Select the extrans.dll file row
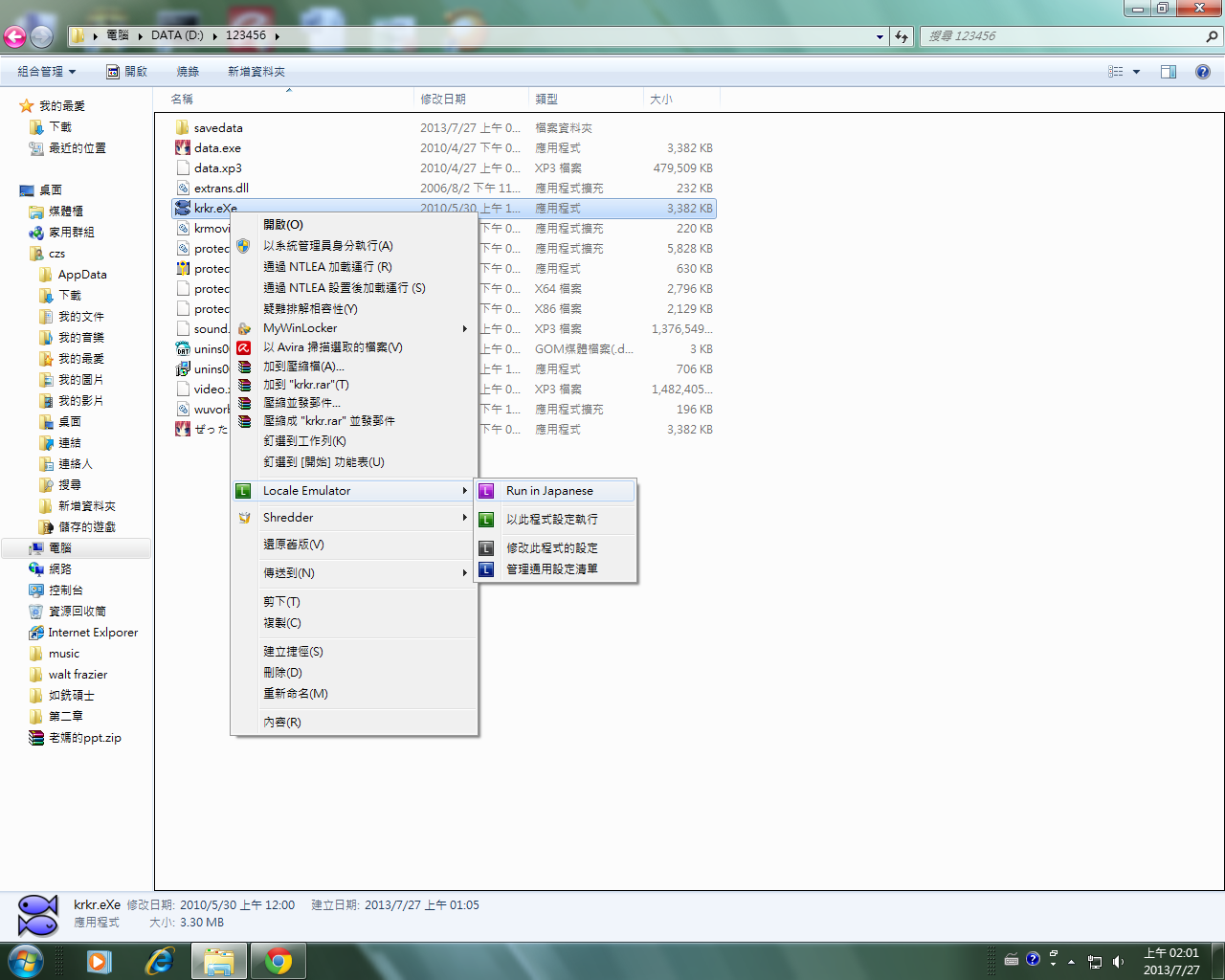The height and width of the screenshot is (980, 1225). pyautogui.click(x=444, y=189)
